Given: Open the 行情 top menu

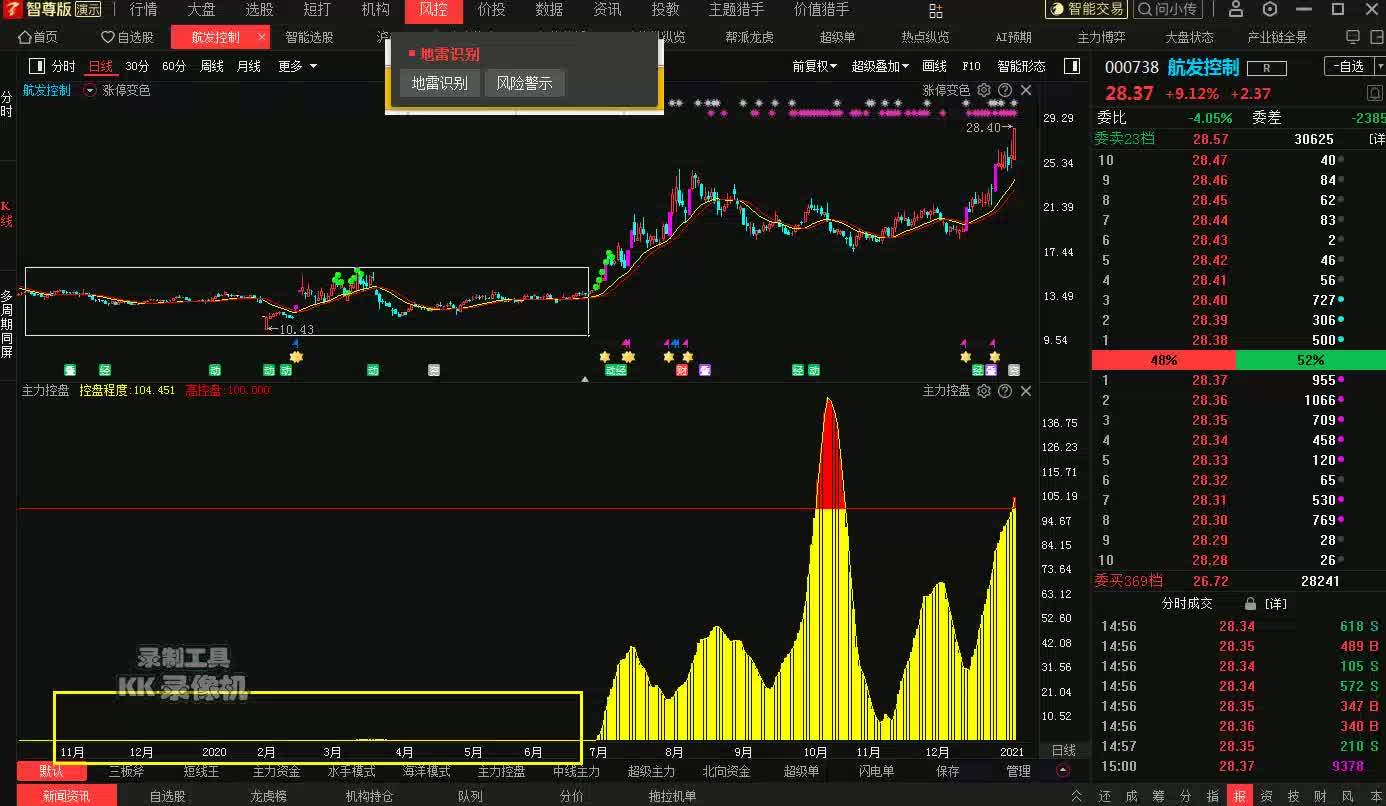Looking at the screenshot, I should [144, 10].
